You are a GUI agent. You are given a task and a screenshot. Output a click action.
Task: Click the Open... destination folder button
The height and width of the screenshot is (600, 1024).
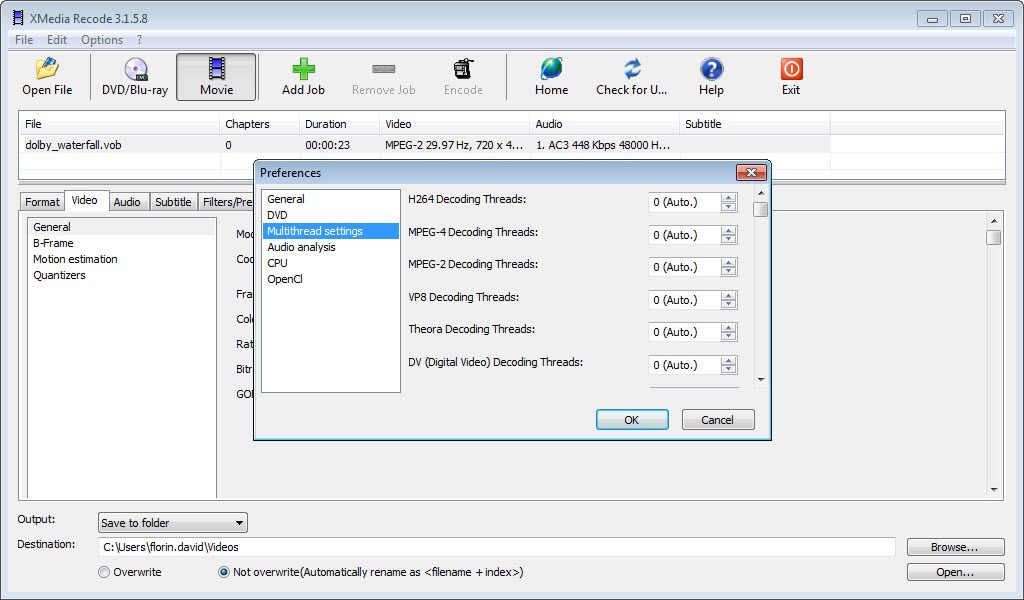point(955,572)
